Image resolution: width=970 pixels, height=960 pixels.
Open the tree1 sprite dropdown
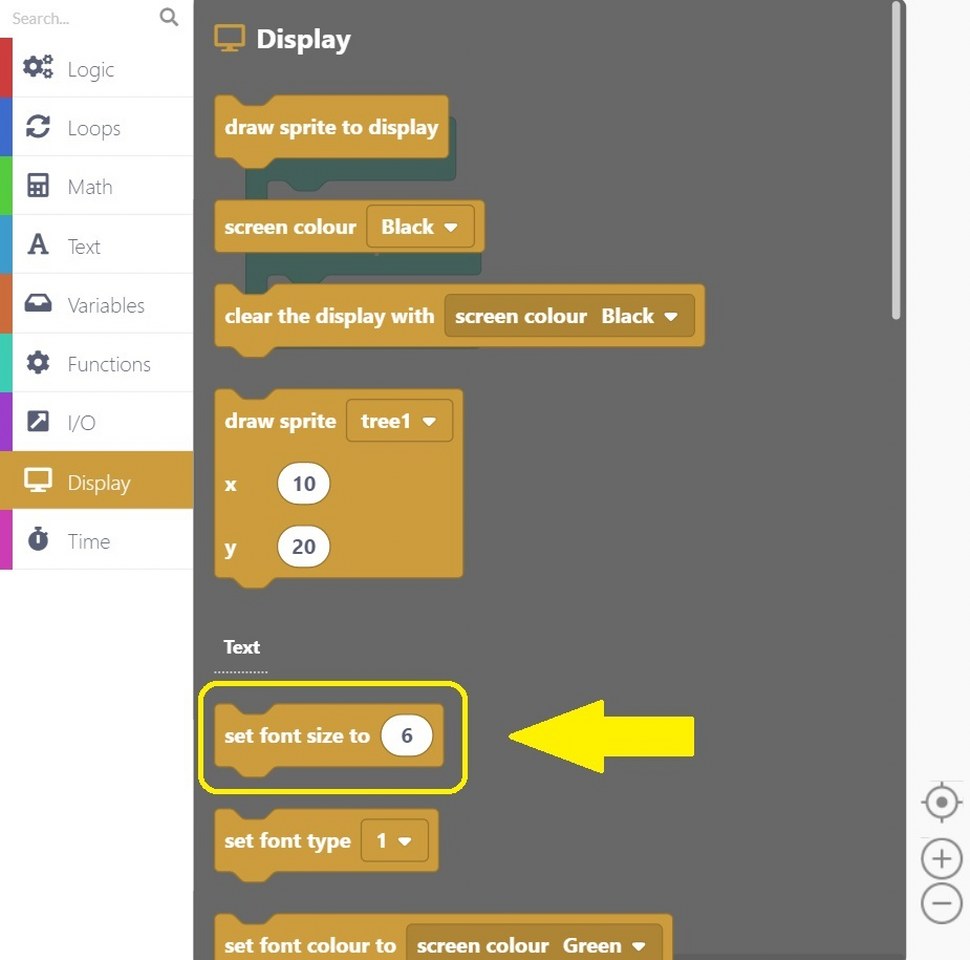pos(399,421)
